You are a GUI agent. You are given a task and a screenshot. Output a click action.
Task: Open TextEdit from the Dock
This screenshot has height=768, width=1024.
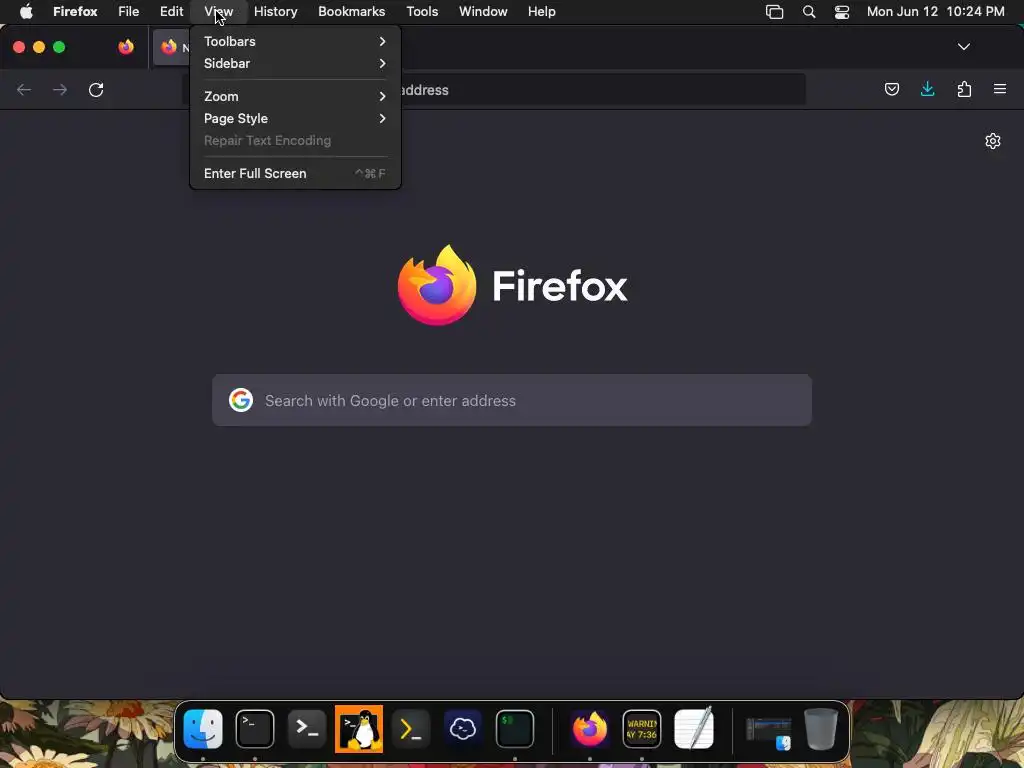(x=694, y=728)
